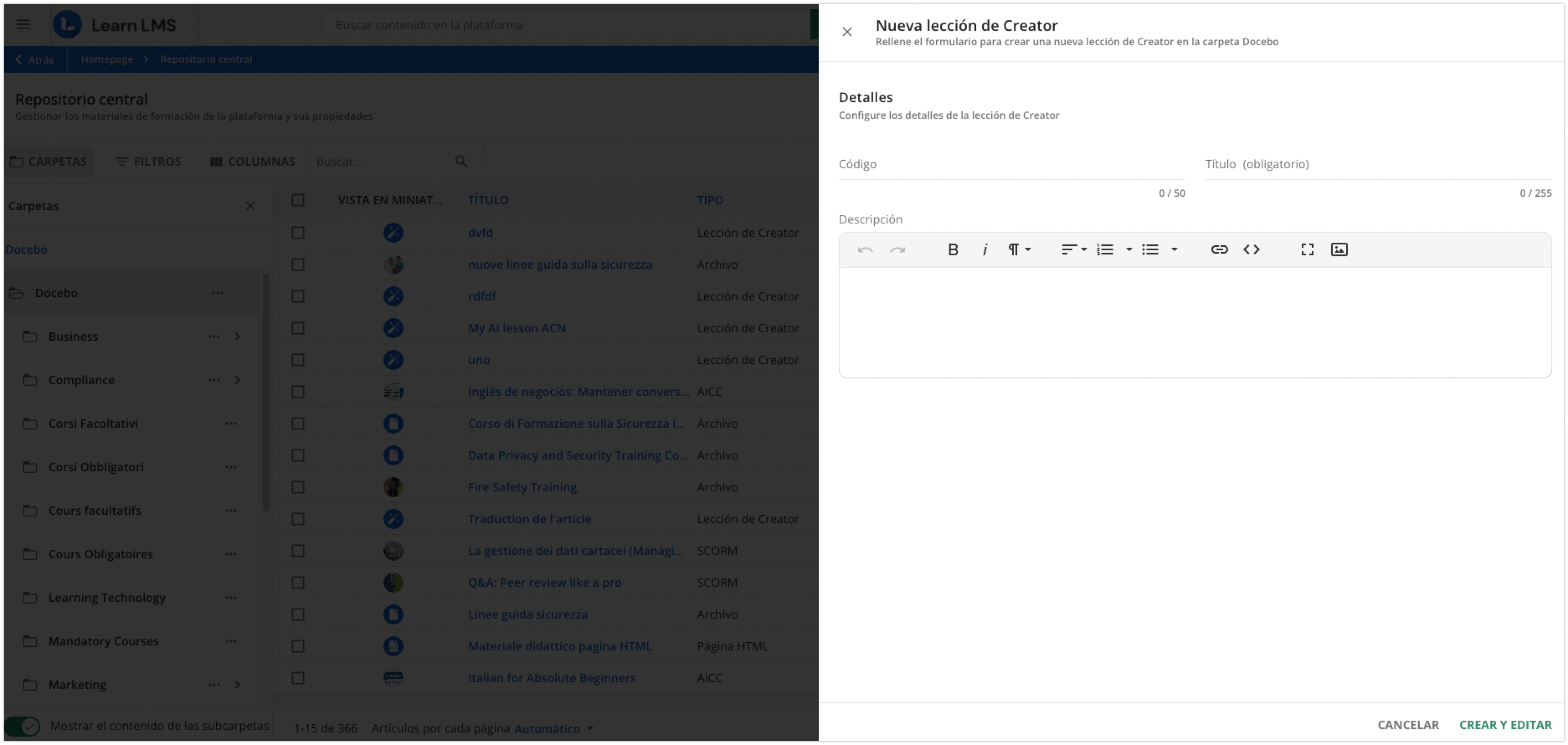1568x745 pixels.
Task: Check the box for Q&A: Peer review row
Action: (298, 583)
